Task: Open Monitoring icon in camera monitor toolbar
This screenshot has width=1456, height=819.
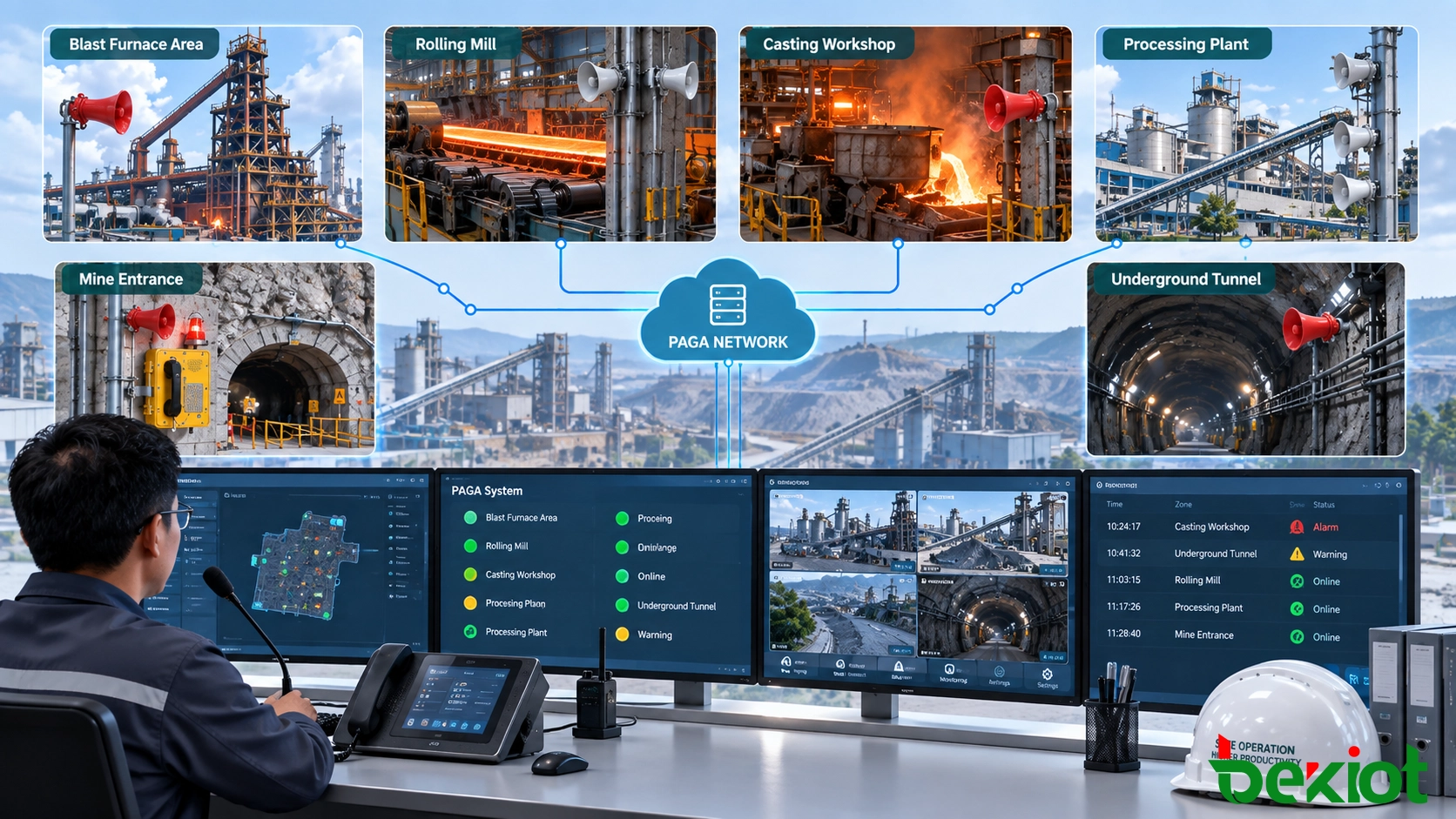Action: click(950, 669)
